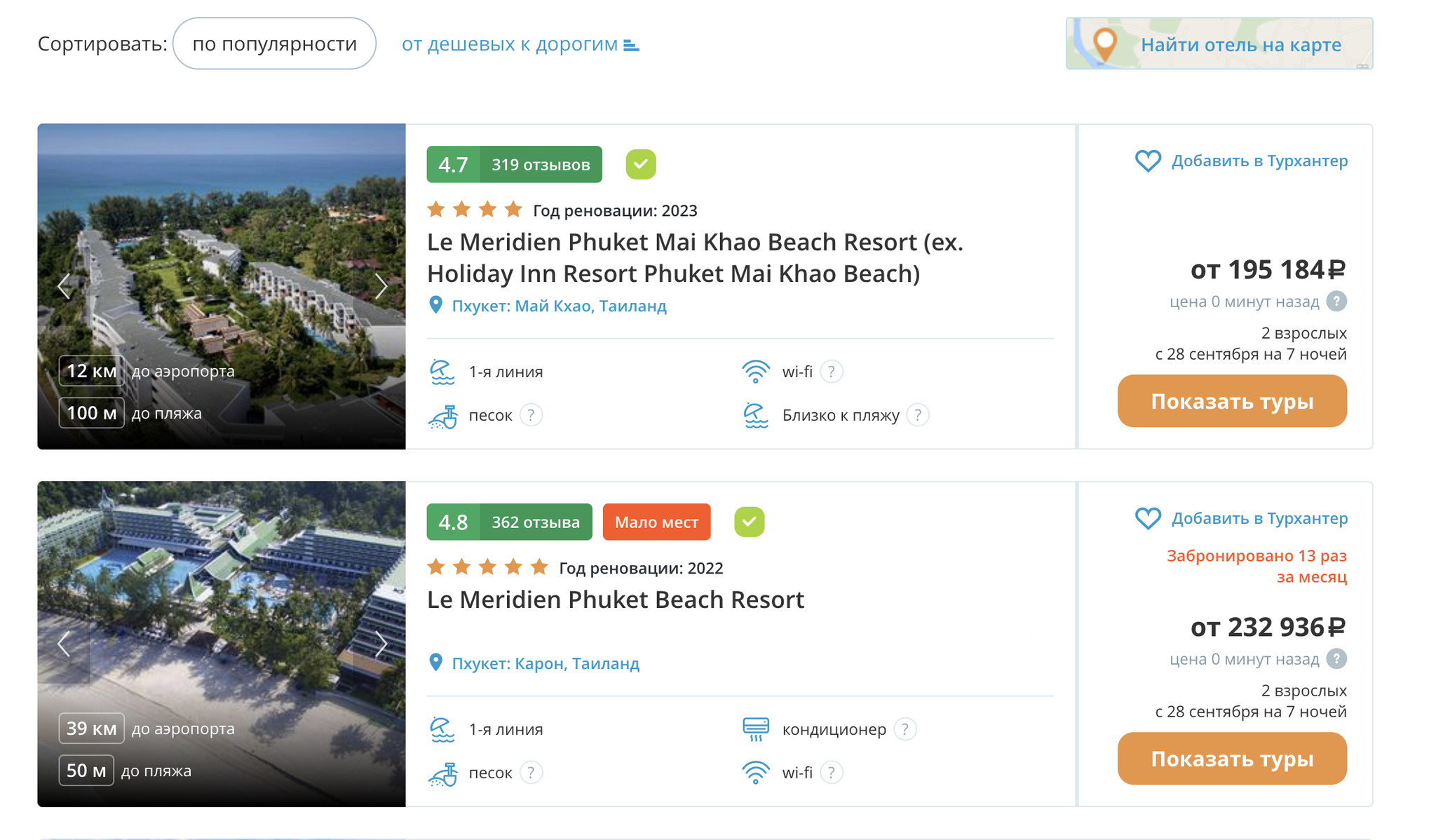Screen dimensions: 1436x840
Task: Click wi-fi icon in the second hotel card
Action: tap(756, 772)
